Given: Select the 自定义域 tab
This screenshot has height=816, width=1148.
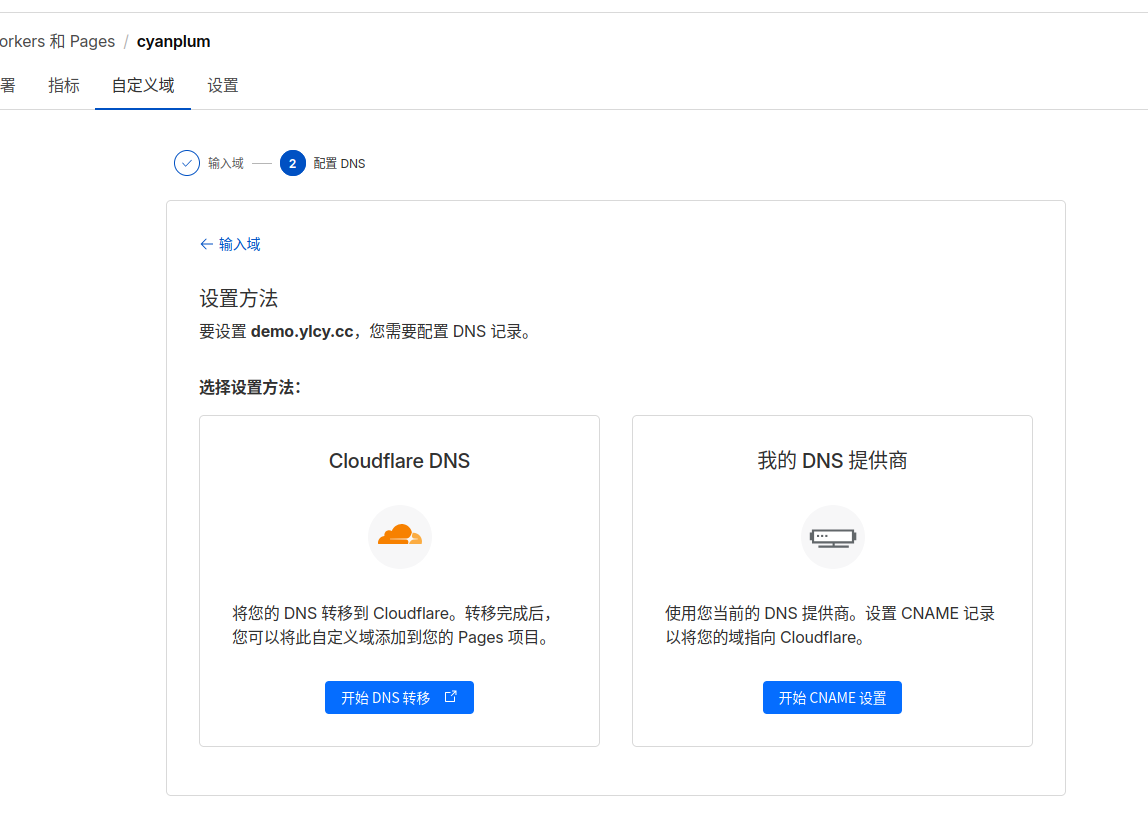Looking at the screenshot, I should [143, 86].
